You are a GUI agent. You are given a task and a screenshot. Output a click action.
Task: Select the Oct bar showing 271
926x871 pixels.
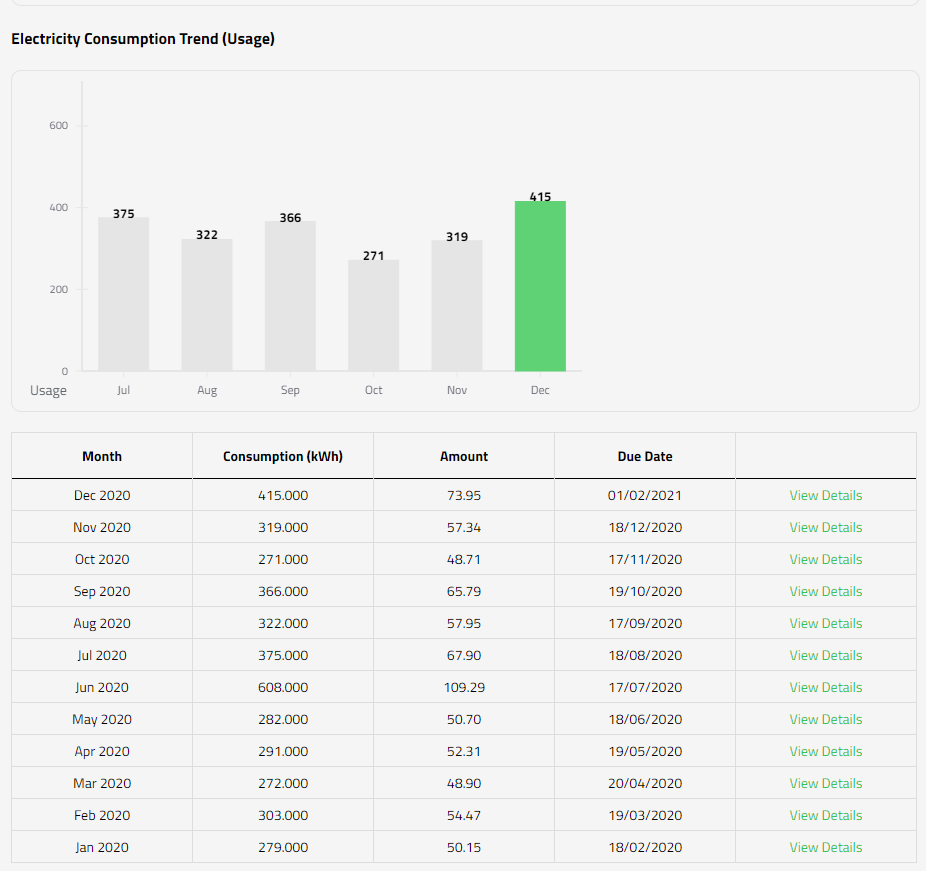(x=373, y=316)
